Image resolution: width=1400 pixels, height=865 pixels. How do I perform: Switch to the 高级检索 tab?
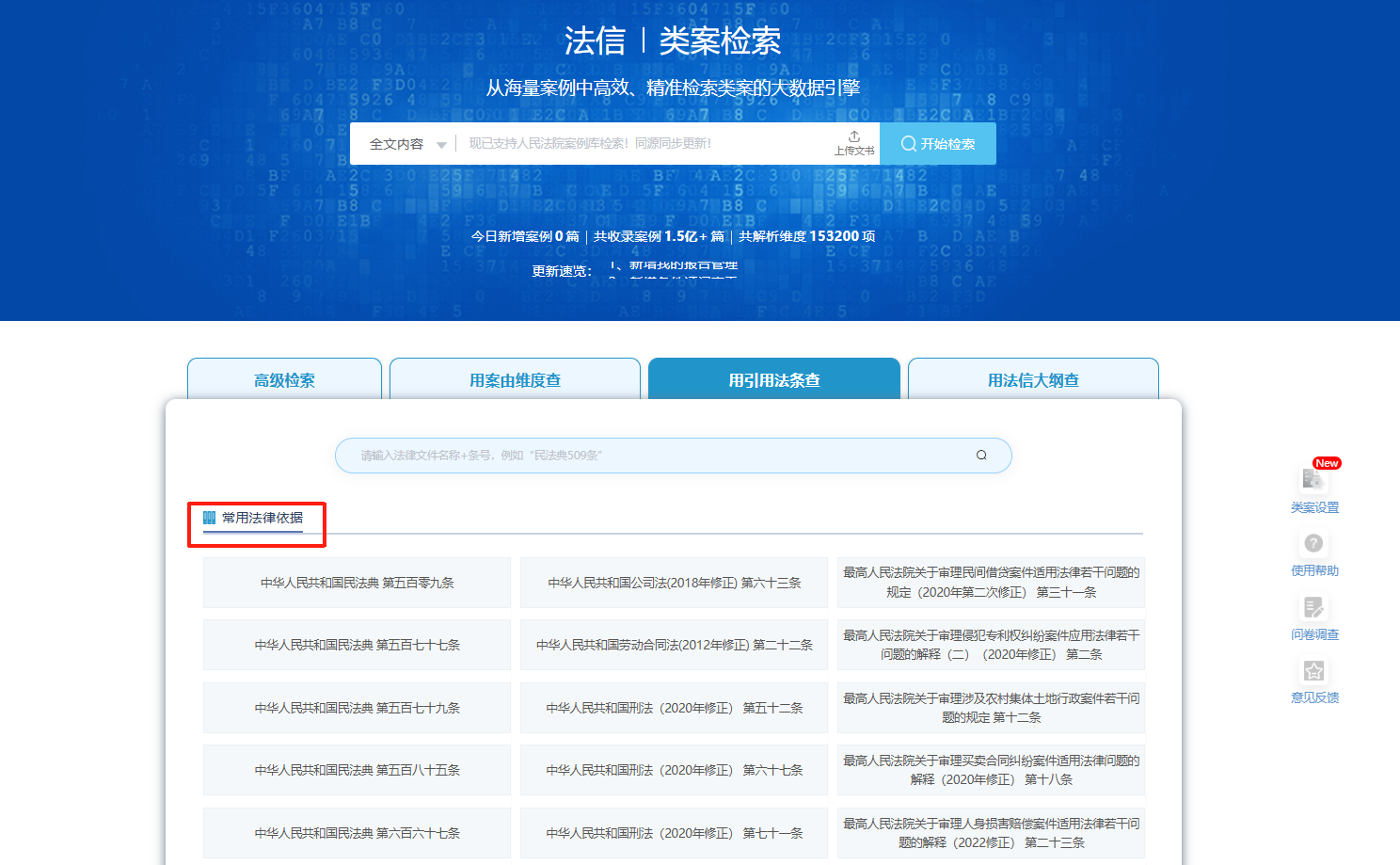(284, 379)
